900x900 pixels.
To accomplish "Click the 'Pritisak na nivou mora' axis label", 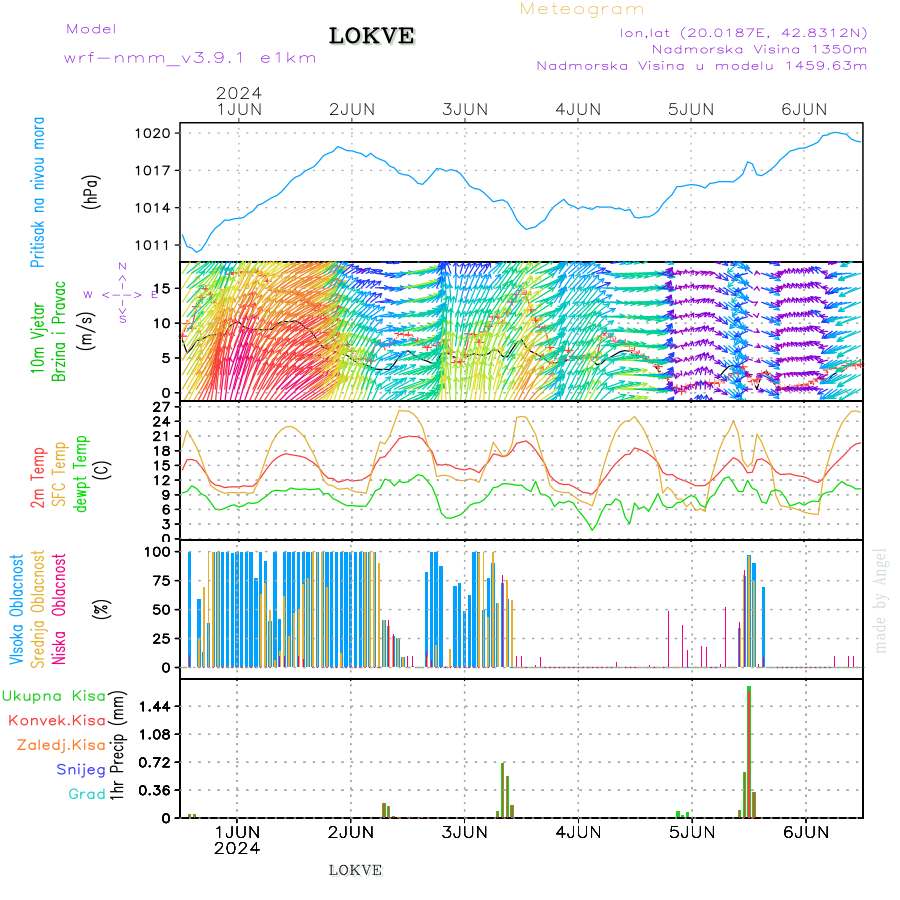I will [x=38, y=192].
